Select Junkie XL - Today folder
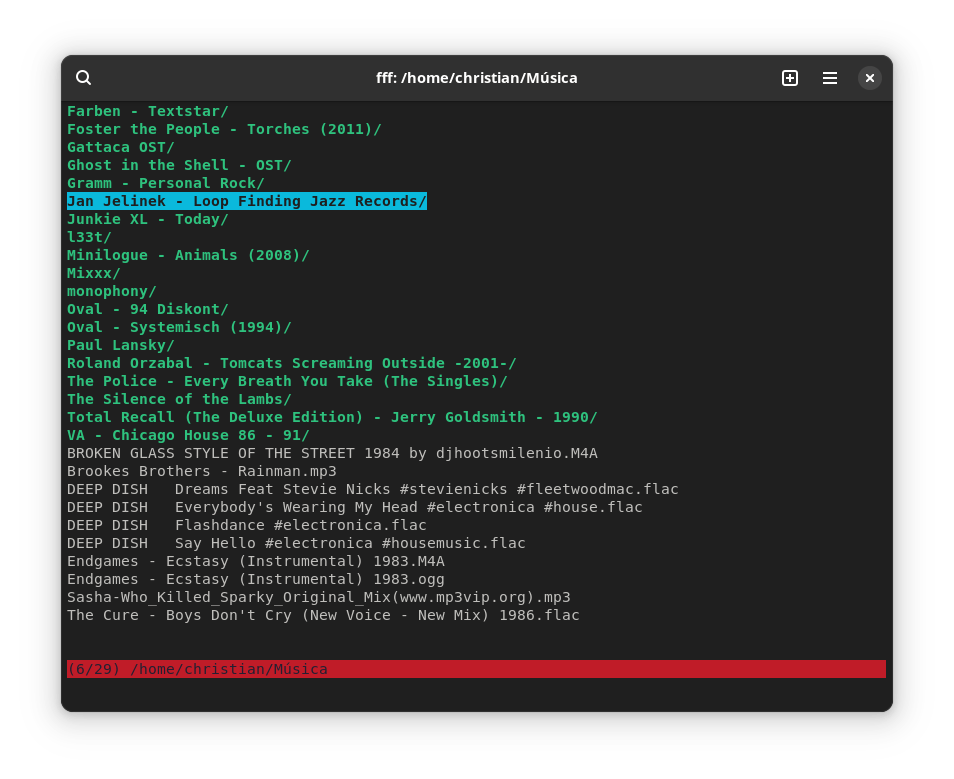 [x=148, y=219]
